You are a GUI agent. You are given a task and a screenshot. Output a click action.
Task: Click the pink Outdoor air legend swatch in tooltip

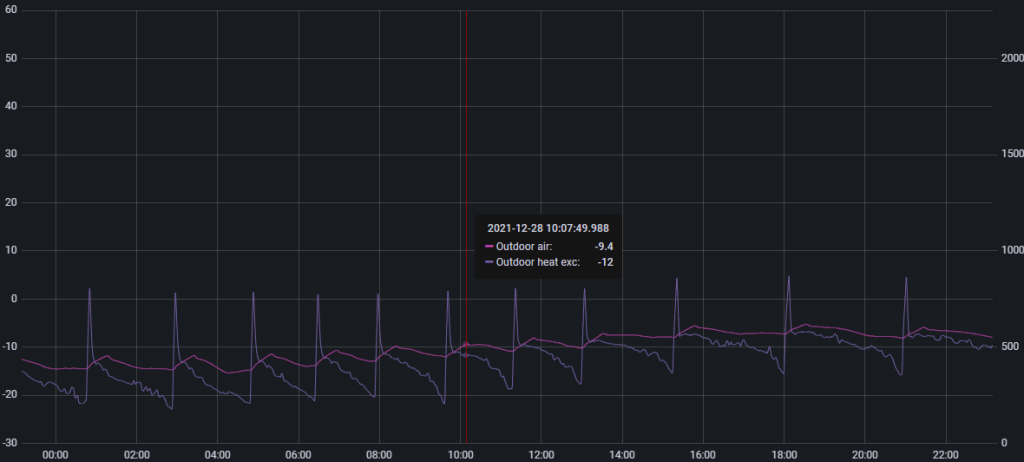(489, 245)
